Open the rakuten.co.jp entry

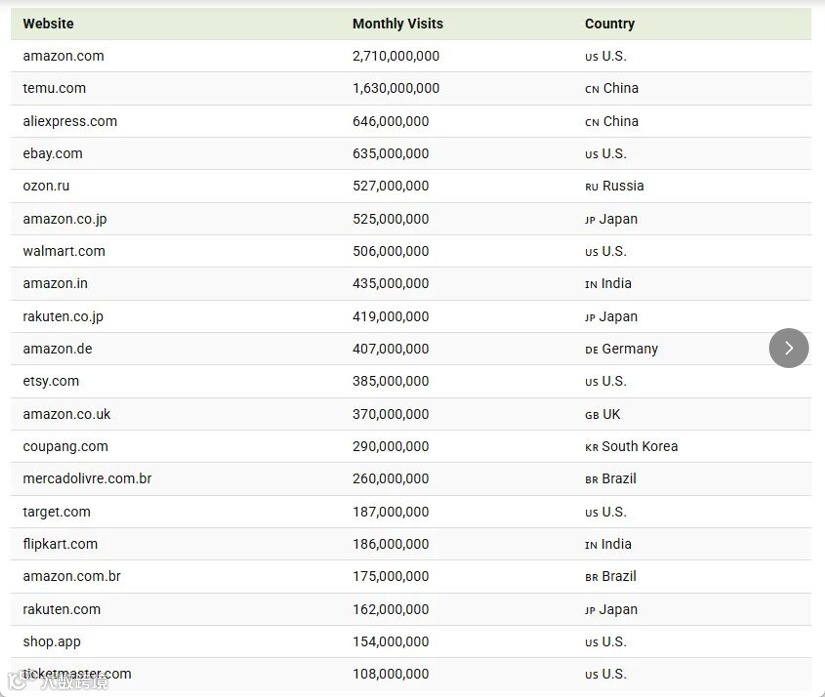tap(63, 317)
